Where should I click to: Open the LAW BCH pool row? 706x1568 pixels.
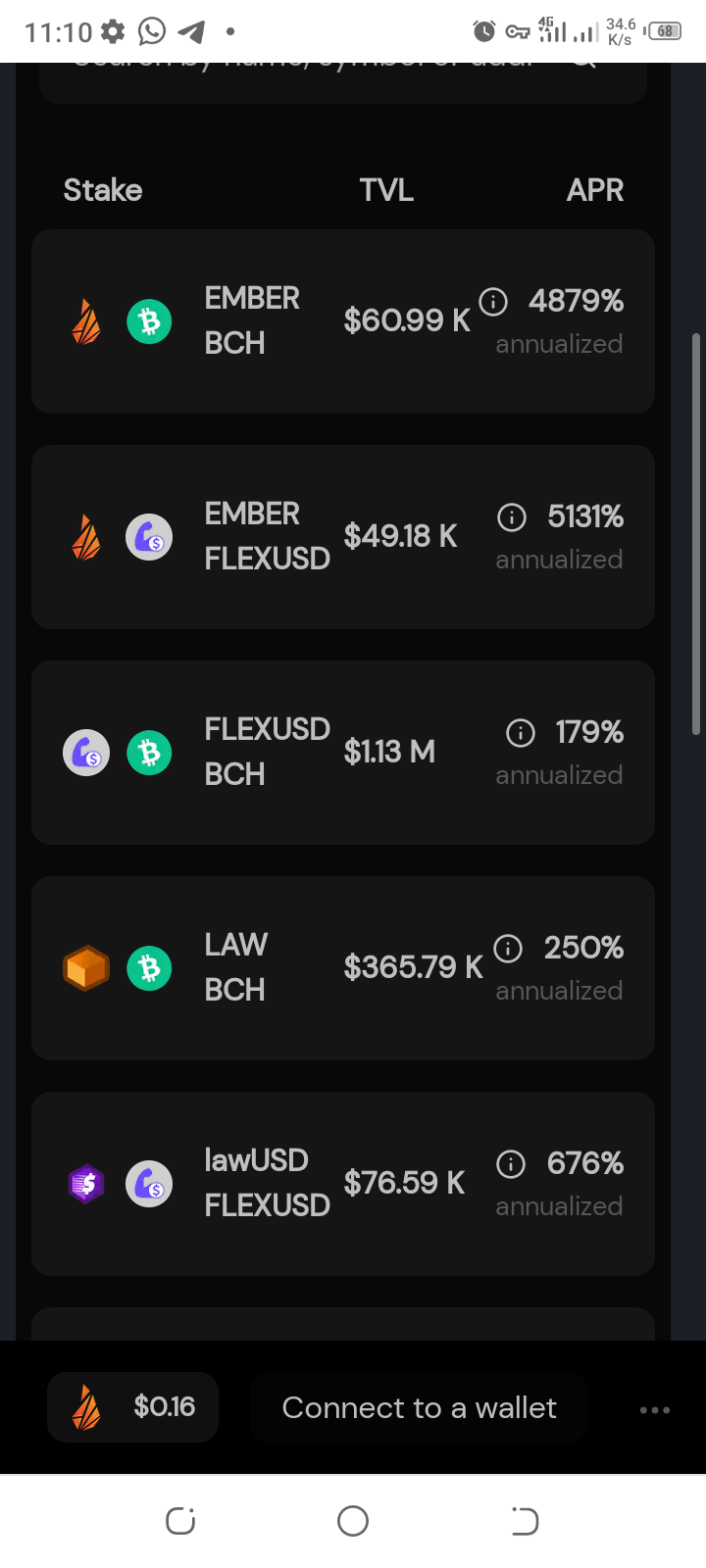click(343, 968)
